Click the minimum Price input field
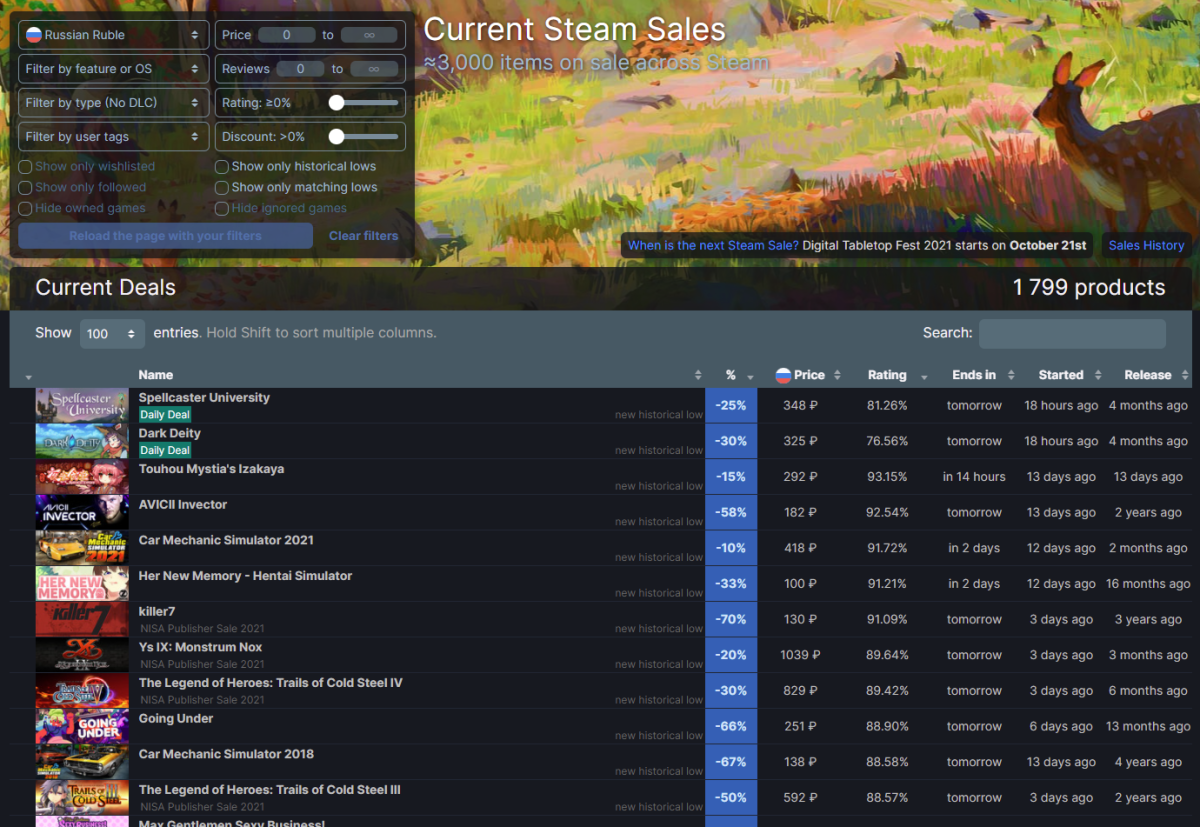Viewport: 1200px width, 827px height. click(x=286, y=35)
